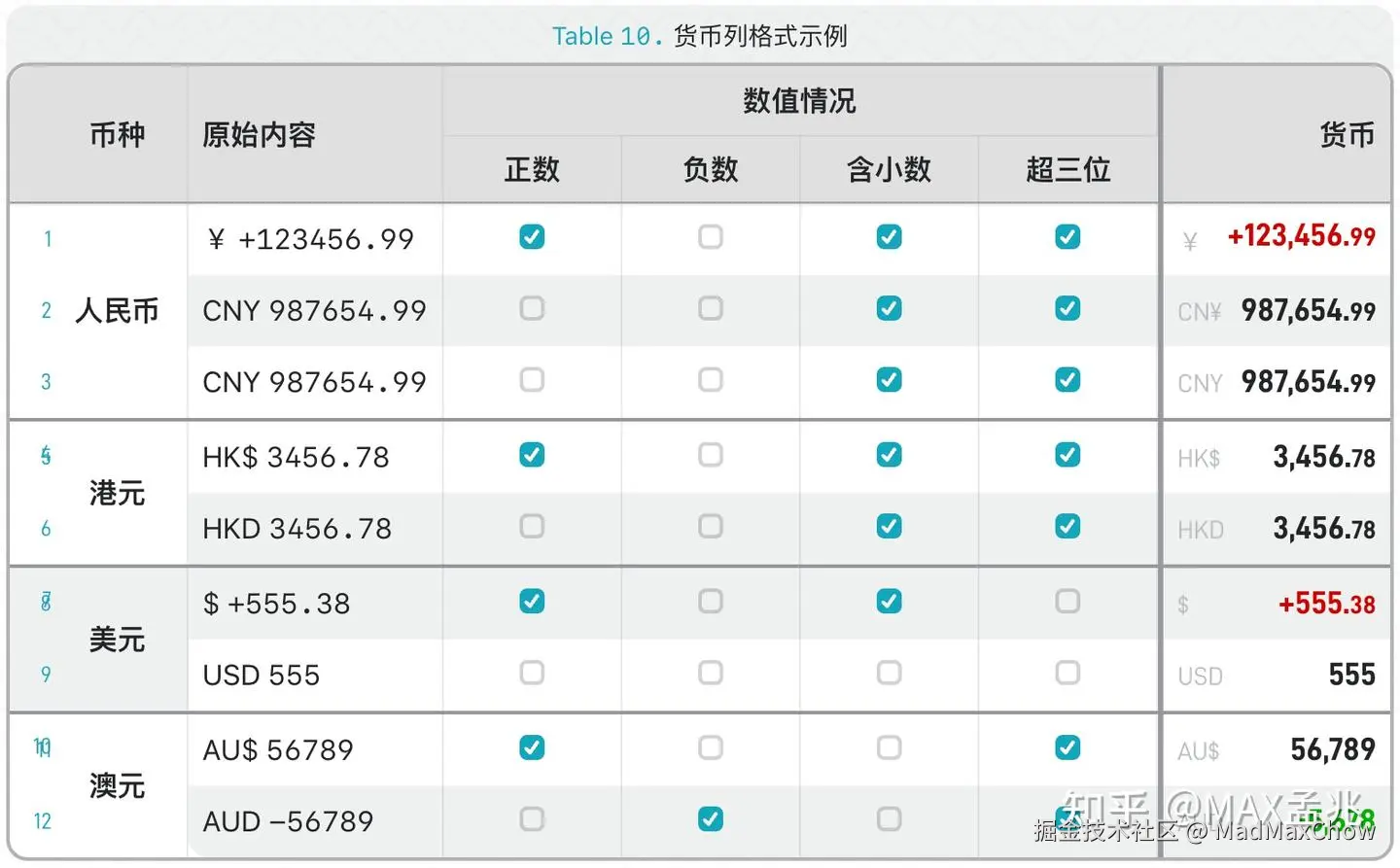Check 含小数 checkbox for USD 555 row

[x=889, y=673]
